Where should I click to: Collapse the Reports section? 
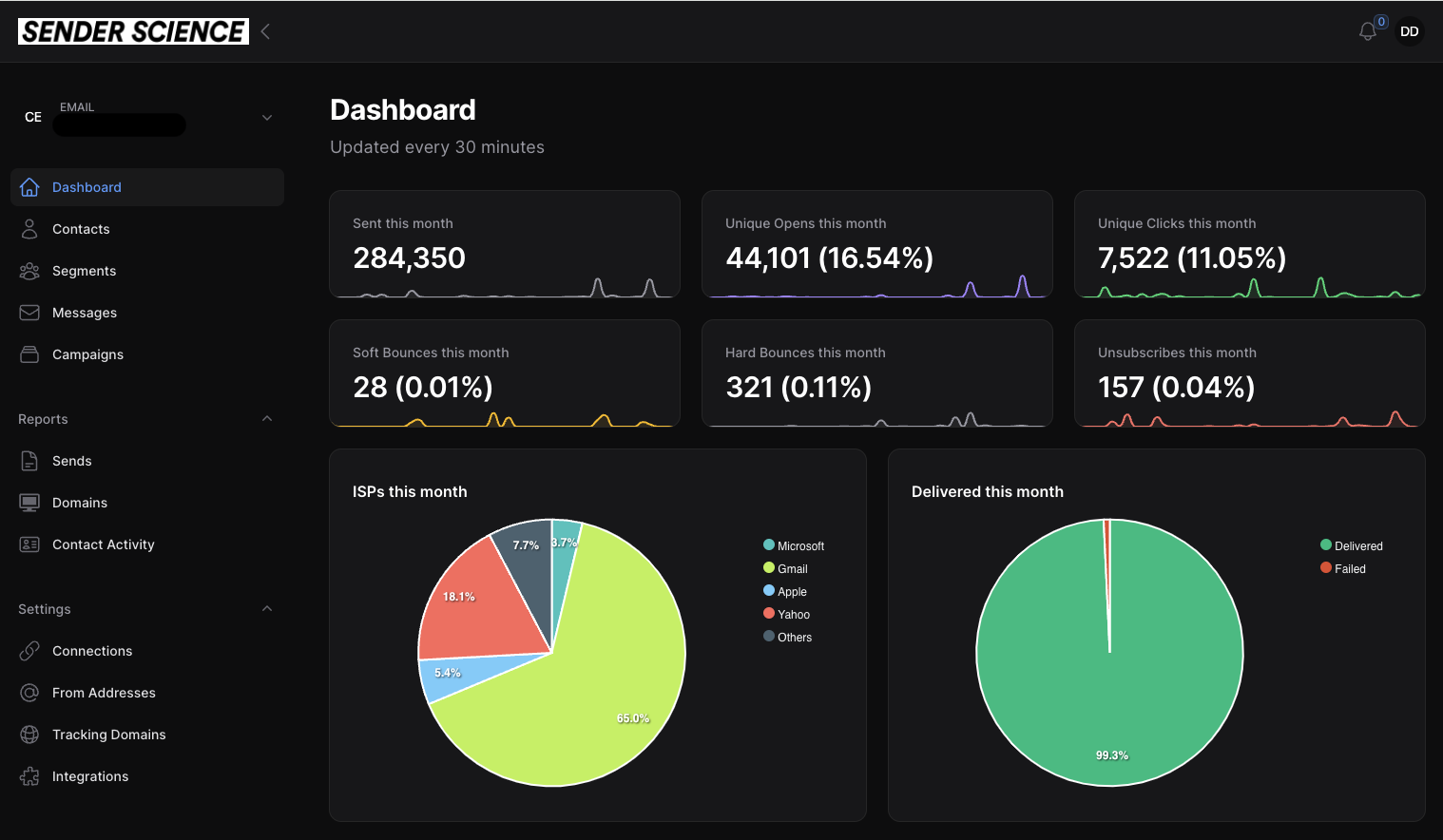267,419
